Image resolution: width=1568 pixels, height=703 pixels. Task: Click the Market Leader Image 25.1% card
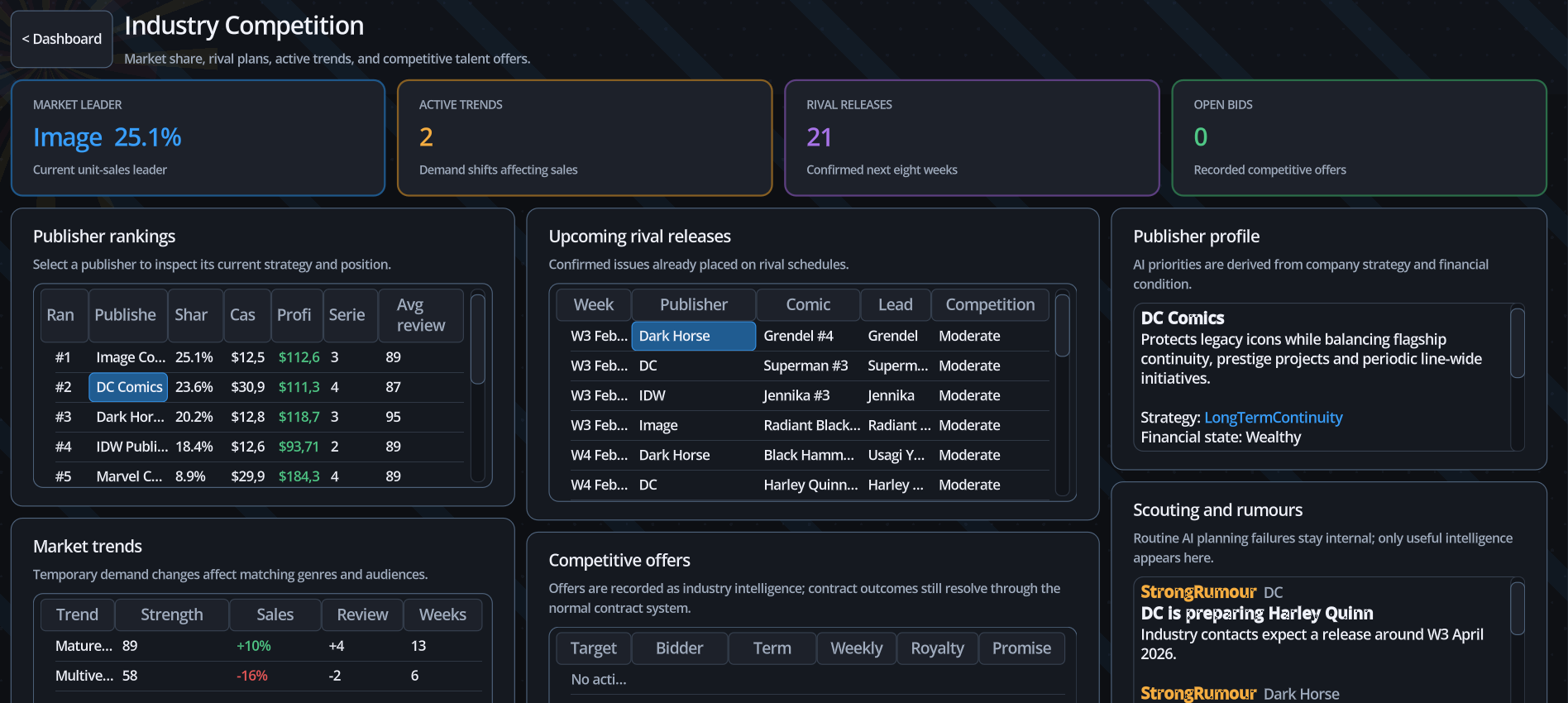click(x=198, y=137)
